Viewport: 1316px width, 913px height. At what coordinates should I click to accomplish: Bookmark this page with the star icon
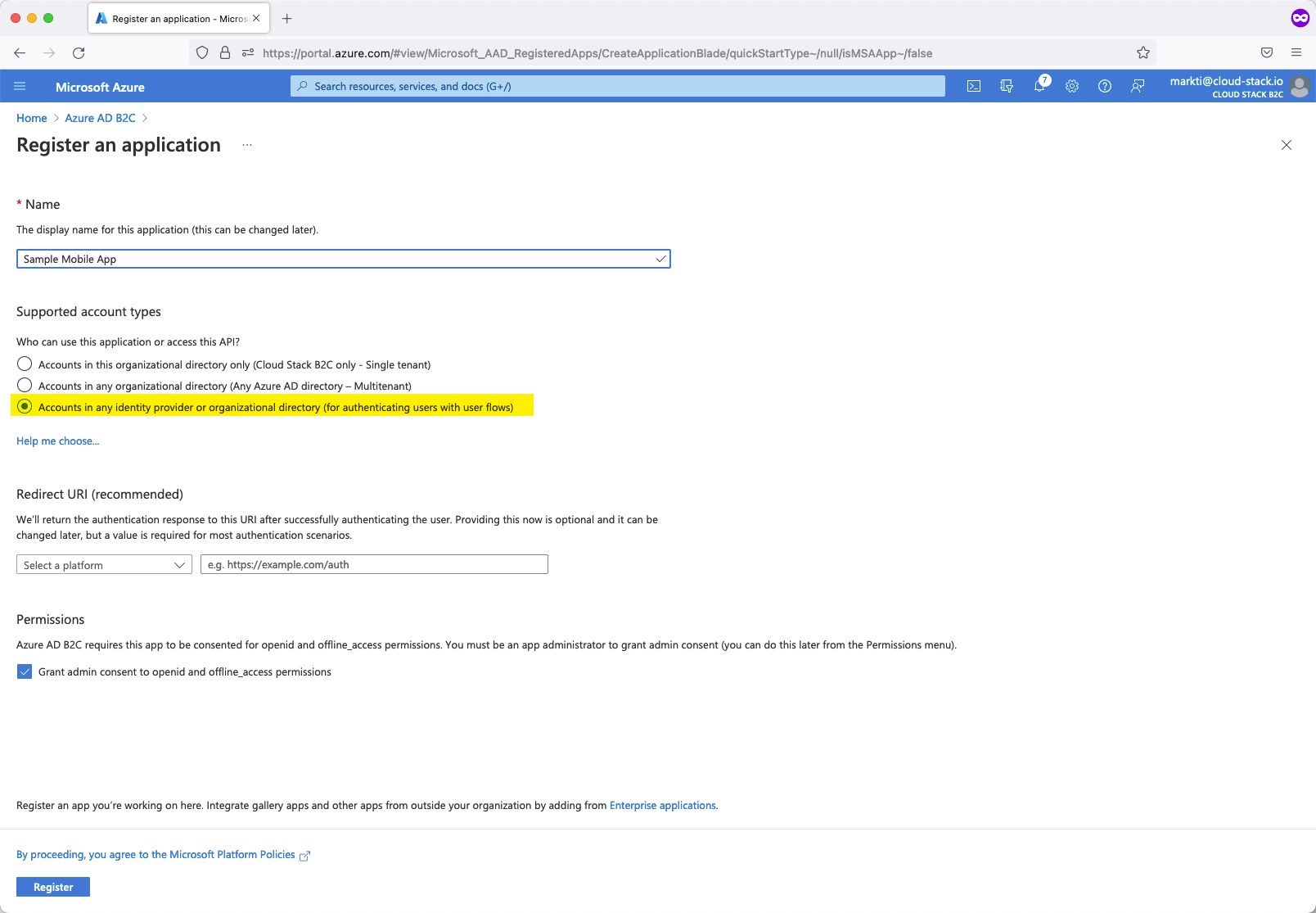(x=1143, y=53)
